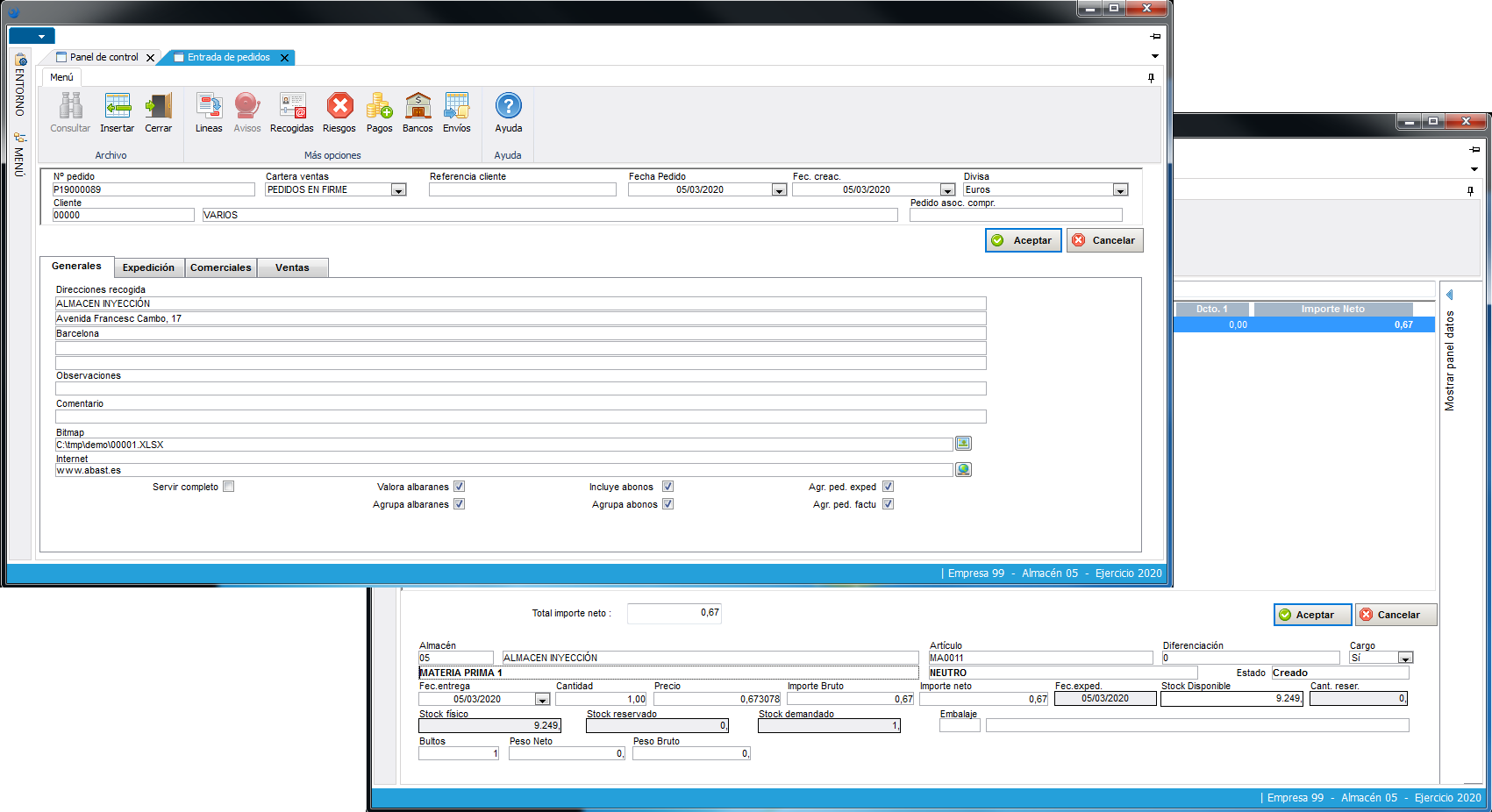Open the Ayuda help icon
Image resolution: width=1492 pixels, height=812 pixels.
(x=509, y=107)
